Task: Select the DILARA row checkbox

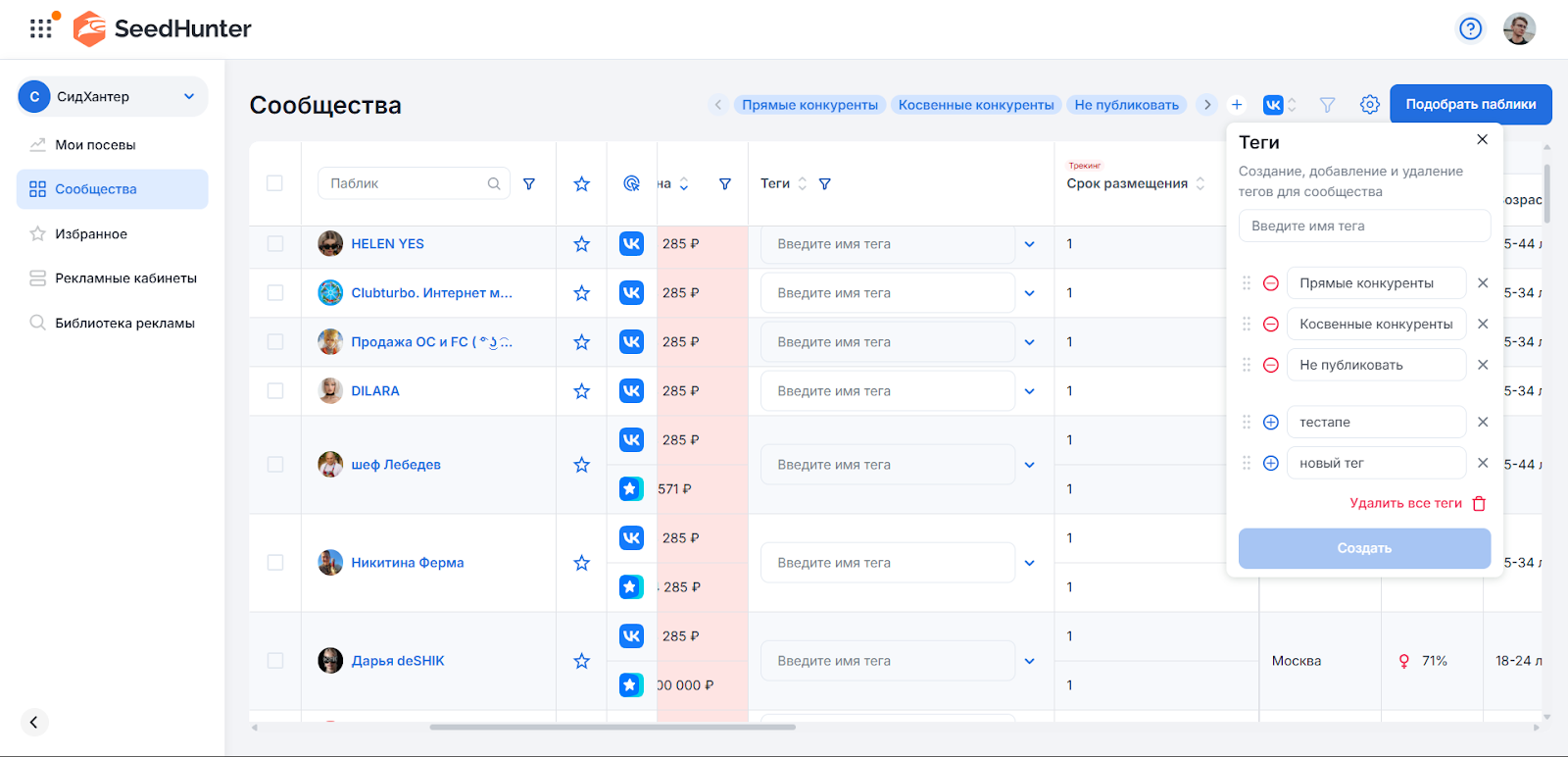Action: [275, 391]
